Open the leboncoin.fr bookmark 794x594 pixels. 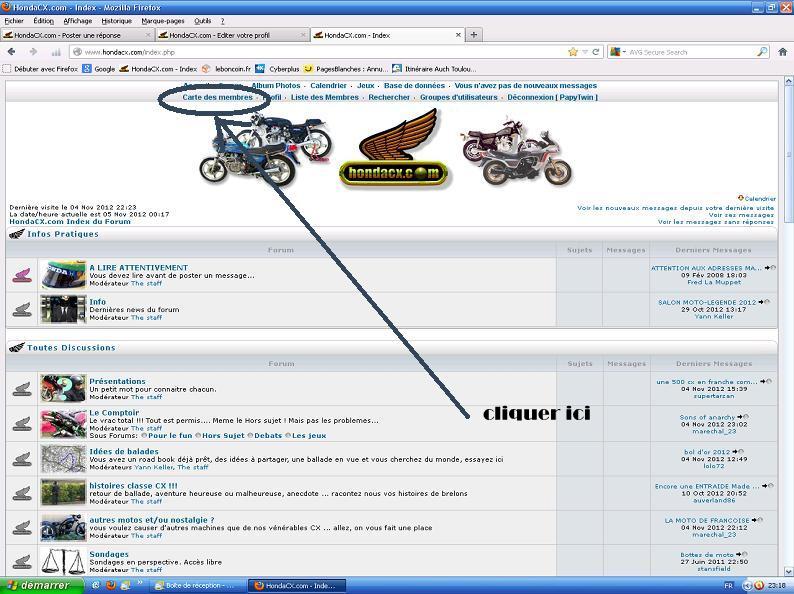[226, 69]
